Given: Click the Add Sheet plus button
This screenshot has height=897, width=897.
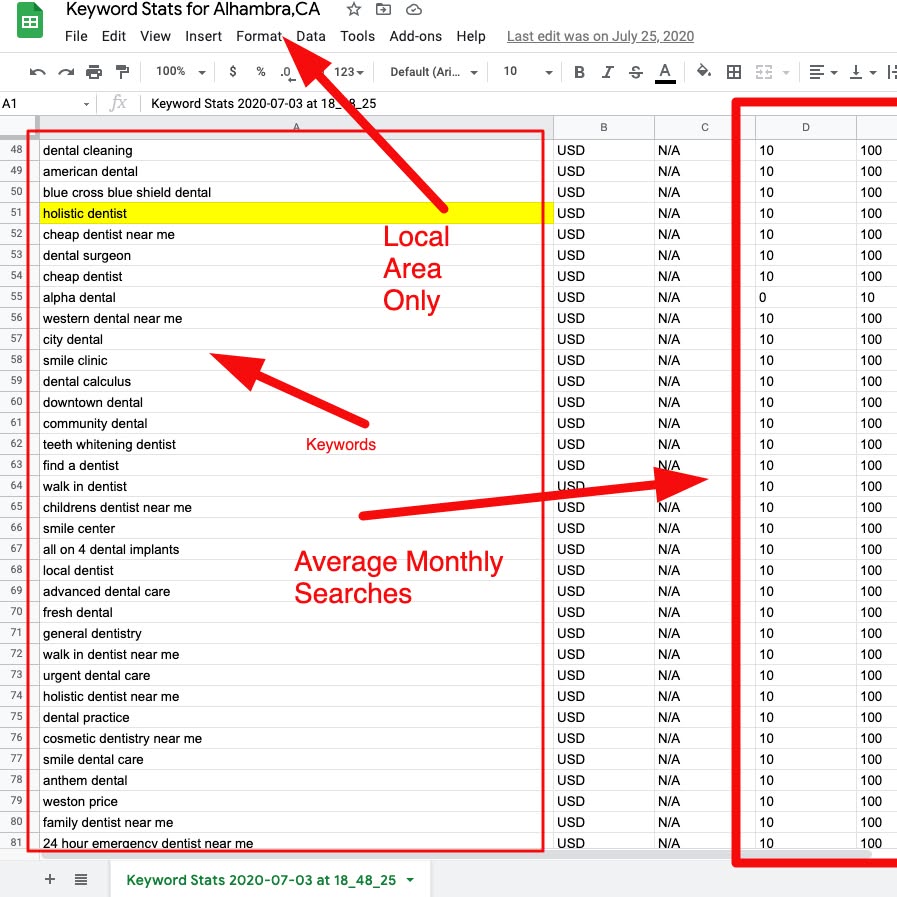Looking at the screenshot, I should (x=50, y=879).
